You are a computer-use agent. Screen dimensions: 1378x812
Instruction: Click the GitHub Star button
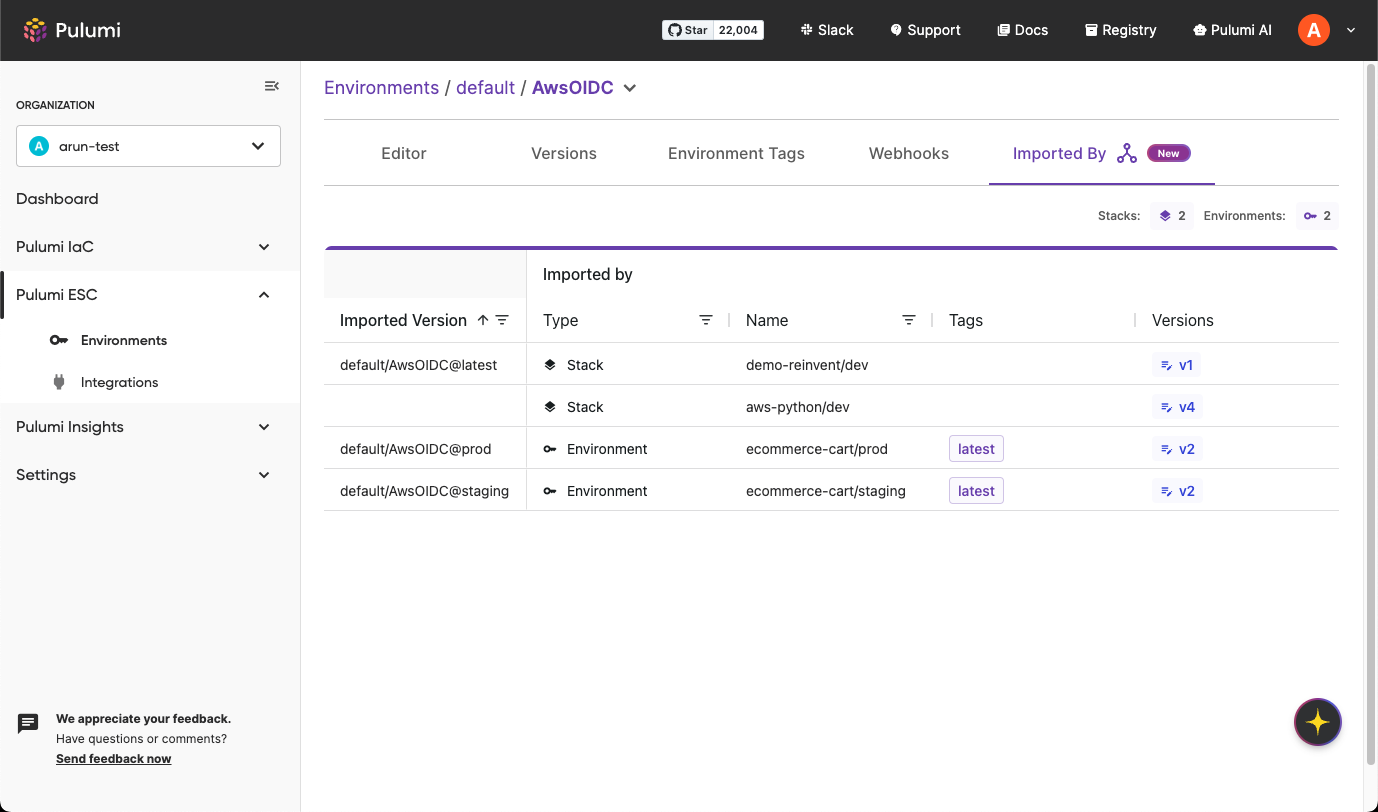pos(712,30)
